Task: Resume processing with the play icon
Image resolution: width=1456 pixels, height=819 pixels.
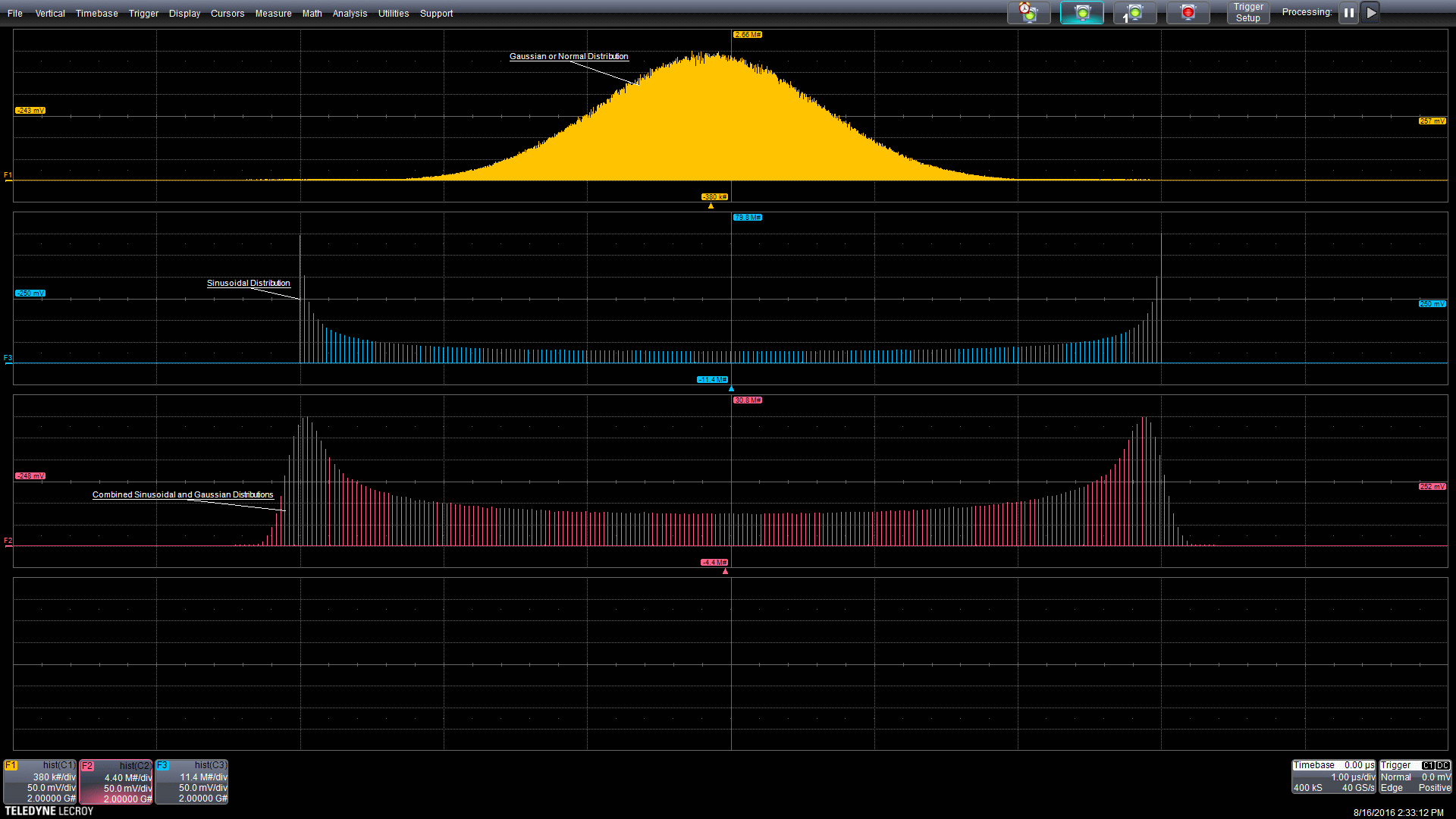Action: (1371, 13)
